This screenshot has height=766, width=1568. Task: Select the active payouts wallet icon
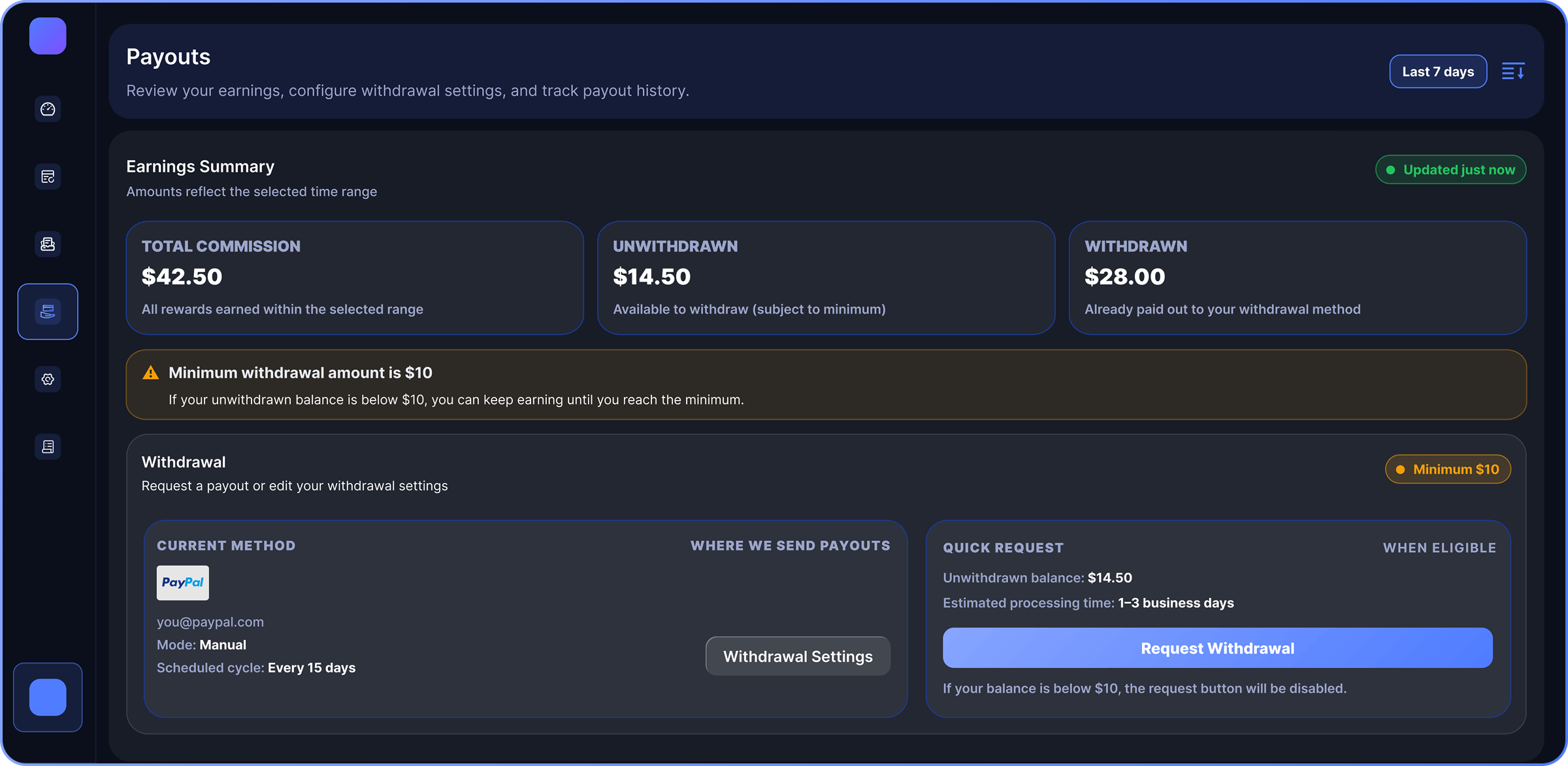coord(47,312)
